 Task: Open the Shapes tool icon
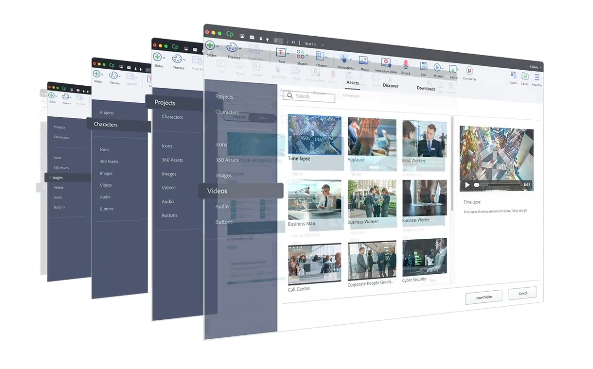(301, 55)
